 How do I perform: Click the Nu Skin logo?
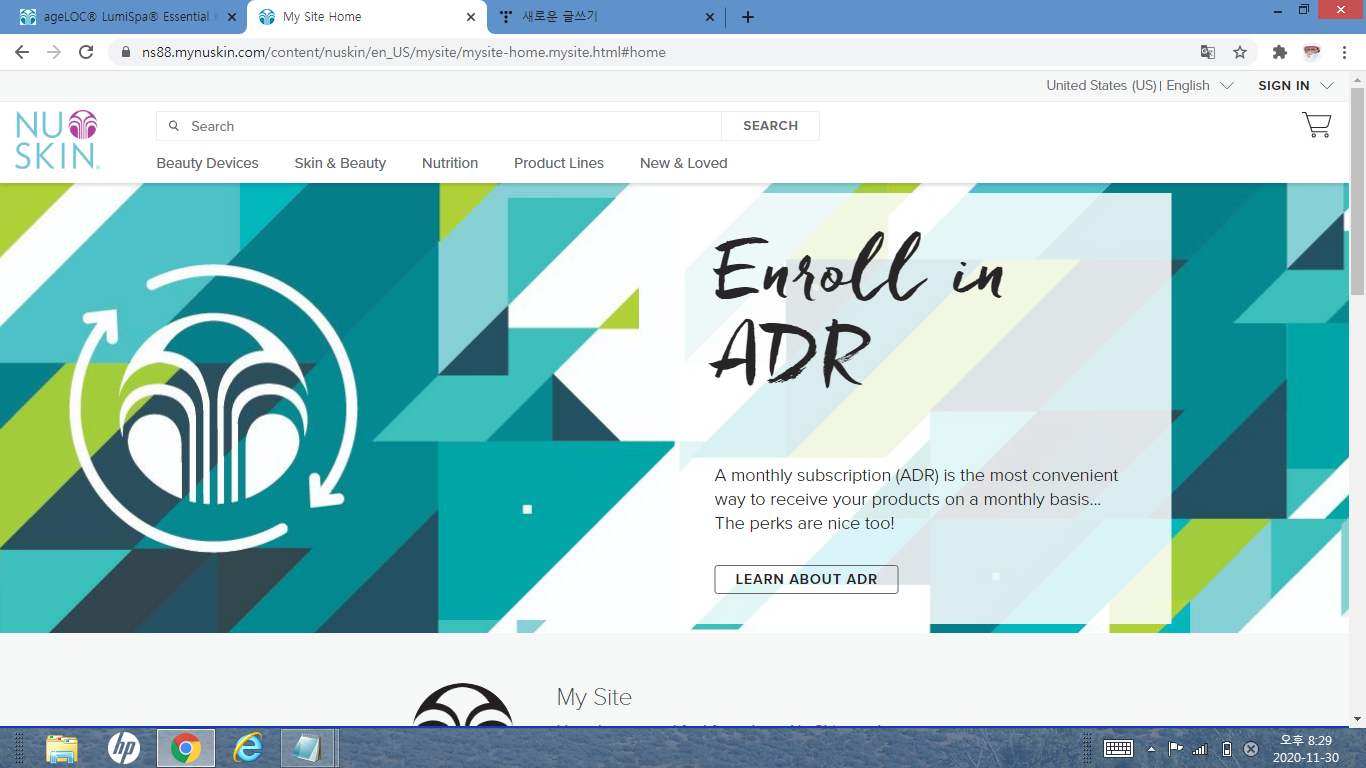[x=57, y=139]
